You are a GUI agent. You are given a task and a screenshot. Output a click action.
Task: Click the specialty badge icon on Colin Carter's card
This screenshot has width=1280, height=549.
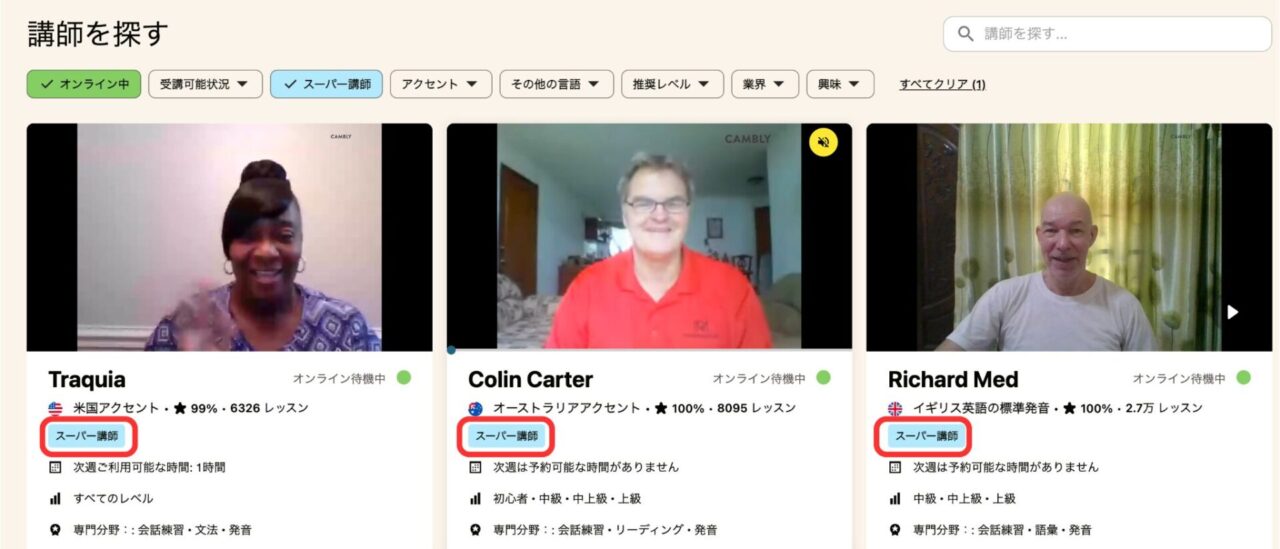coord(476,529)
